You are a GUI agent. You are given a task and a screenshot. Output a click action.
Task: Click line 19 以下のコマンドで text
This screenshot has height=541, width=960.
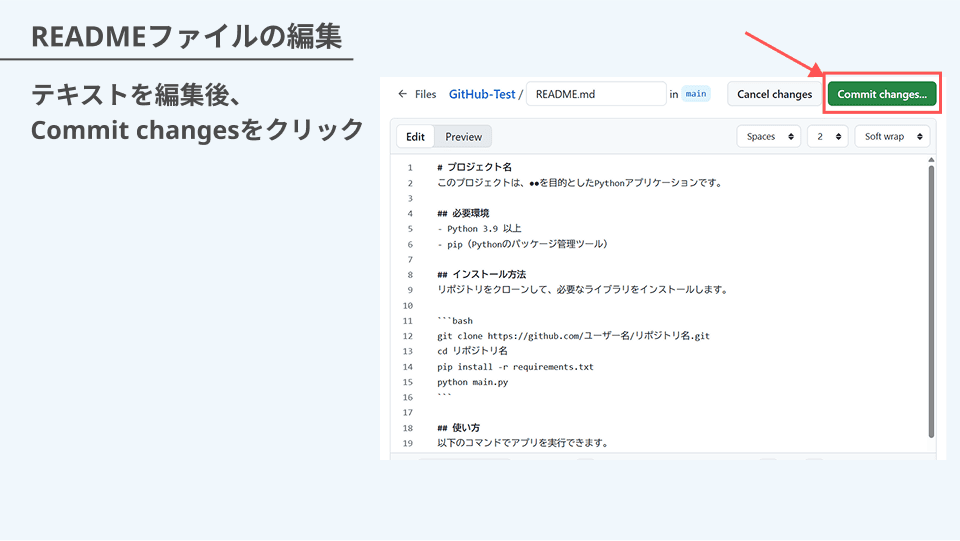(x=523, y=443)
